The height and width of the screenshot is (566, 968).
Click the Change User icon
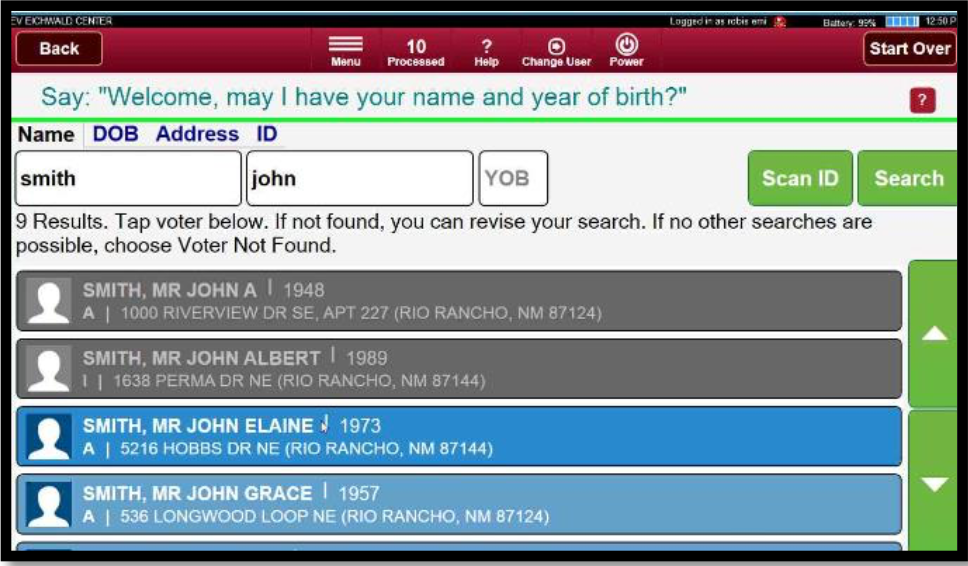(x=556, y=49)
